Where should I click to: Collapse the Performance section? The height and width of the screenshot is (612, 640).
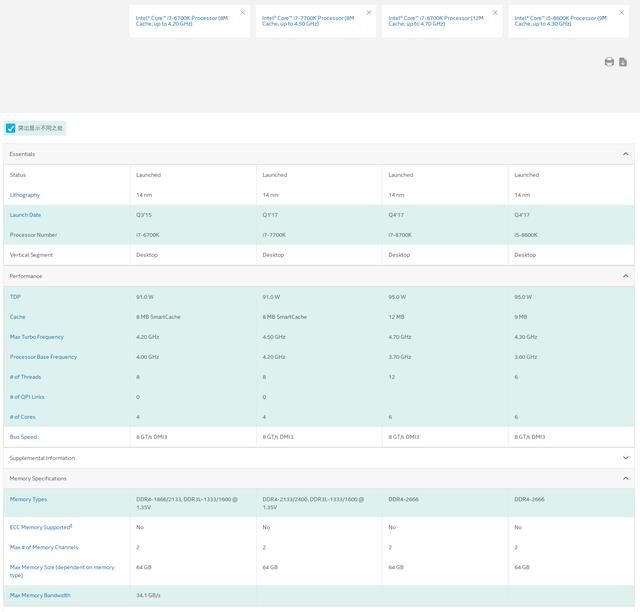[625, 276]
